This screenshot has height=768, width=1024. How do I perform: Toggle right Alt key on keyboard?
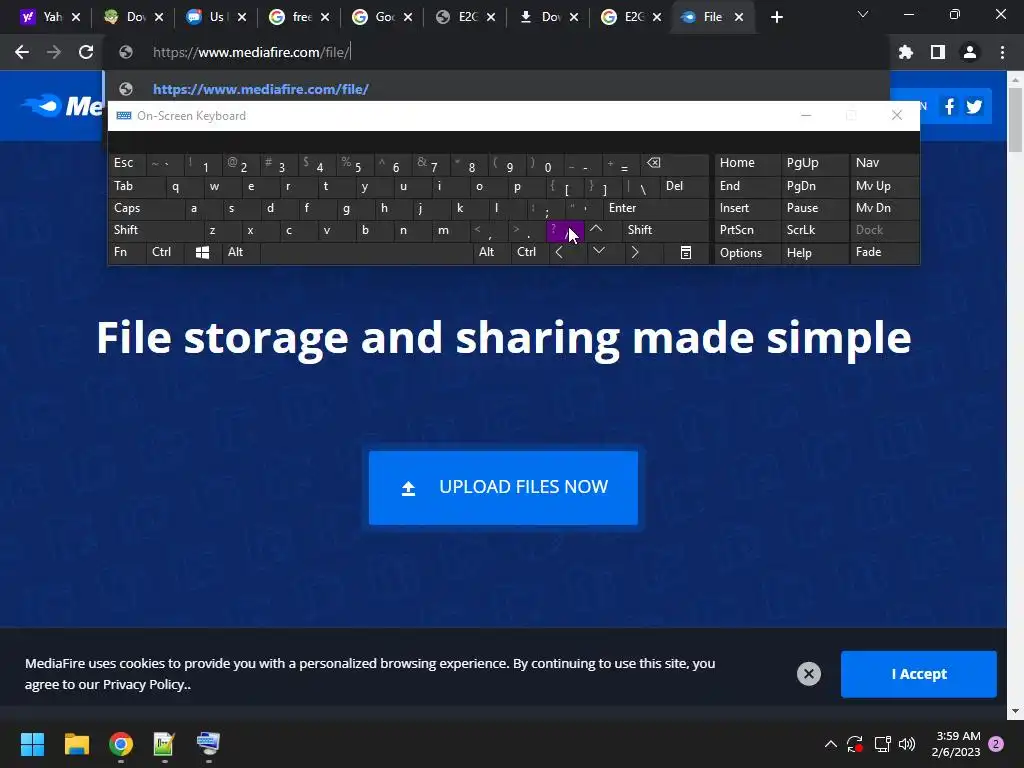[x=492, y=253]
